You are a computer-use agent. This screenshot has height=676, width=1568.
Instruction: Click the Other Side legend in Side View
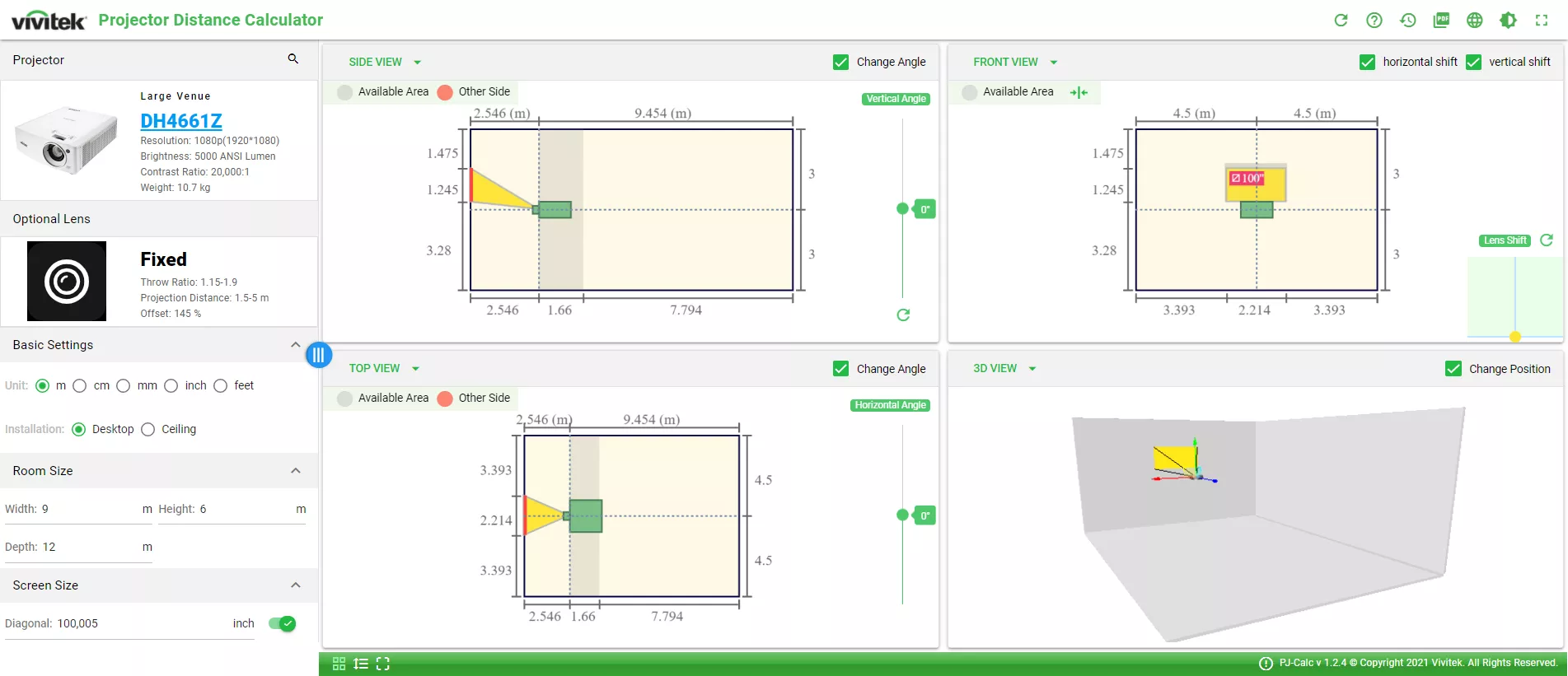474,91
